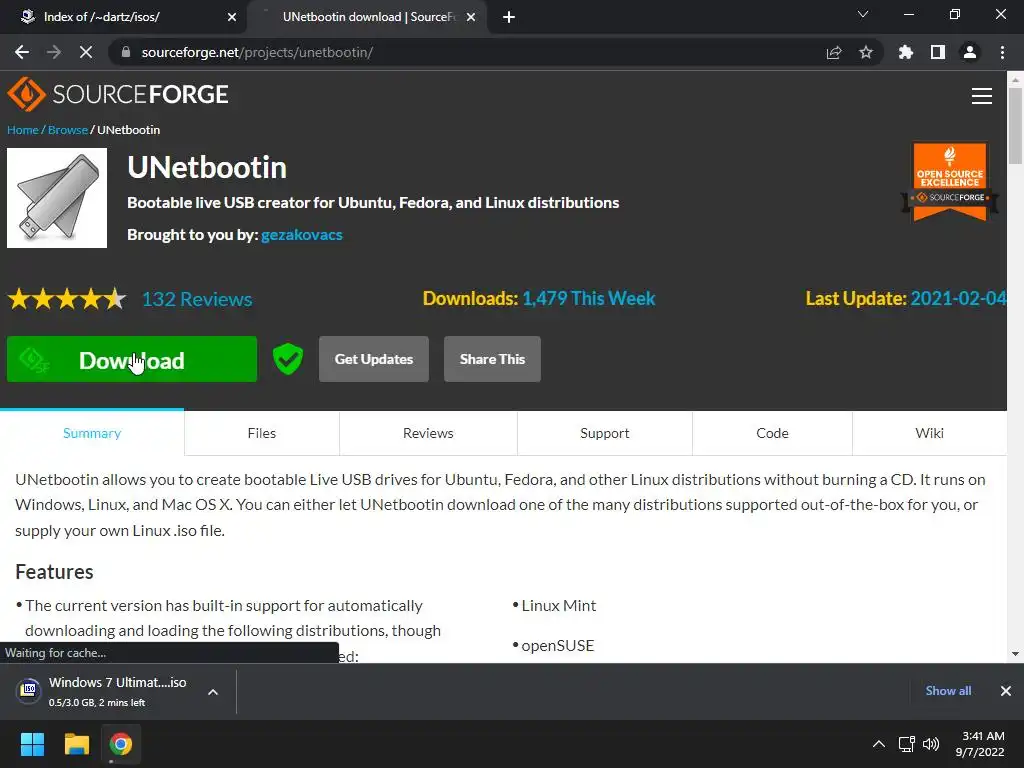Click the 'UNetbootin' page title heading
Viewport: 1024px width, 768px height.
(x=207, y=168)
